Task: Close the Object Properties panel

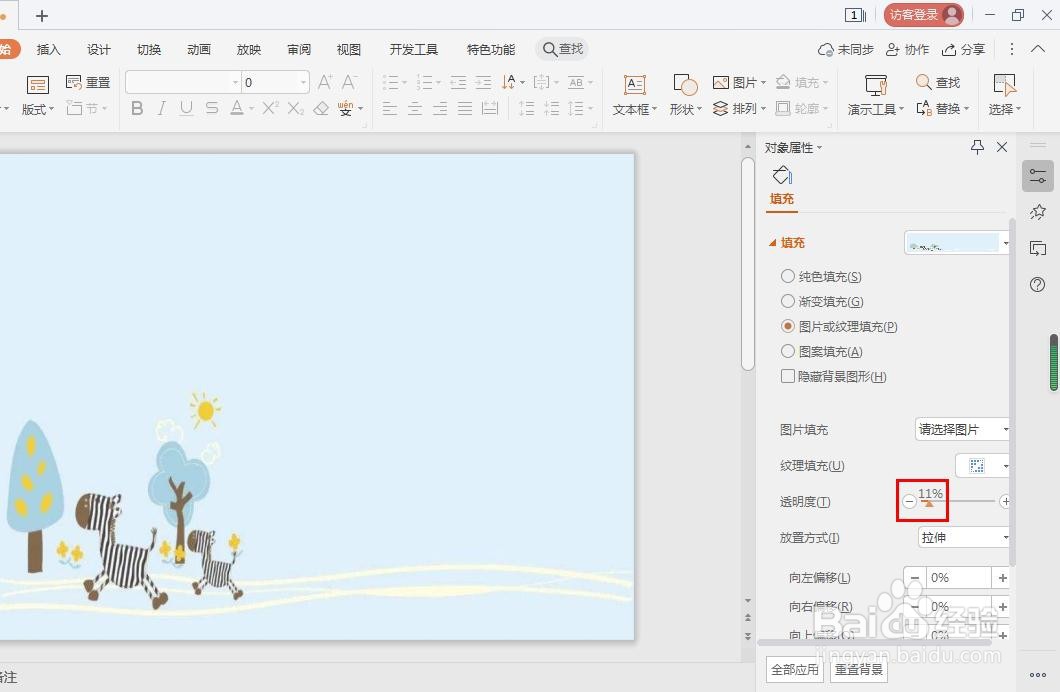Action: click(1002, 147)
